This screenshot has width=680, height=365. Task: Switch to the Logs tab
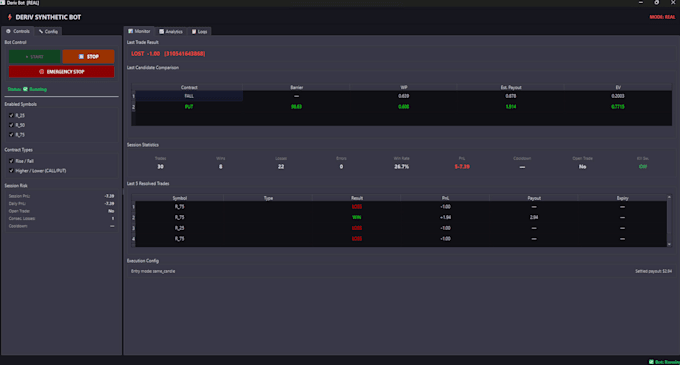click(x=199, y=32)
